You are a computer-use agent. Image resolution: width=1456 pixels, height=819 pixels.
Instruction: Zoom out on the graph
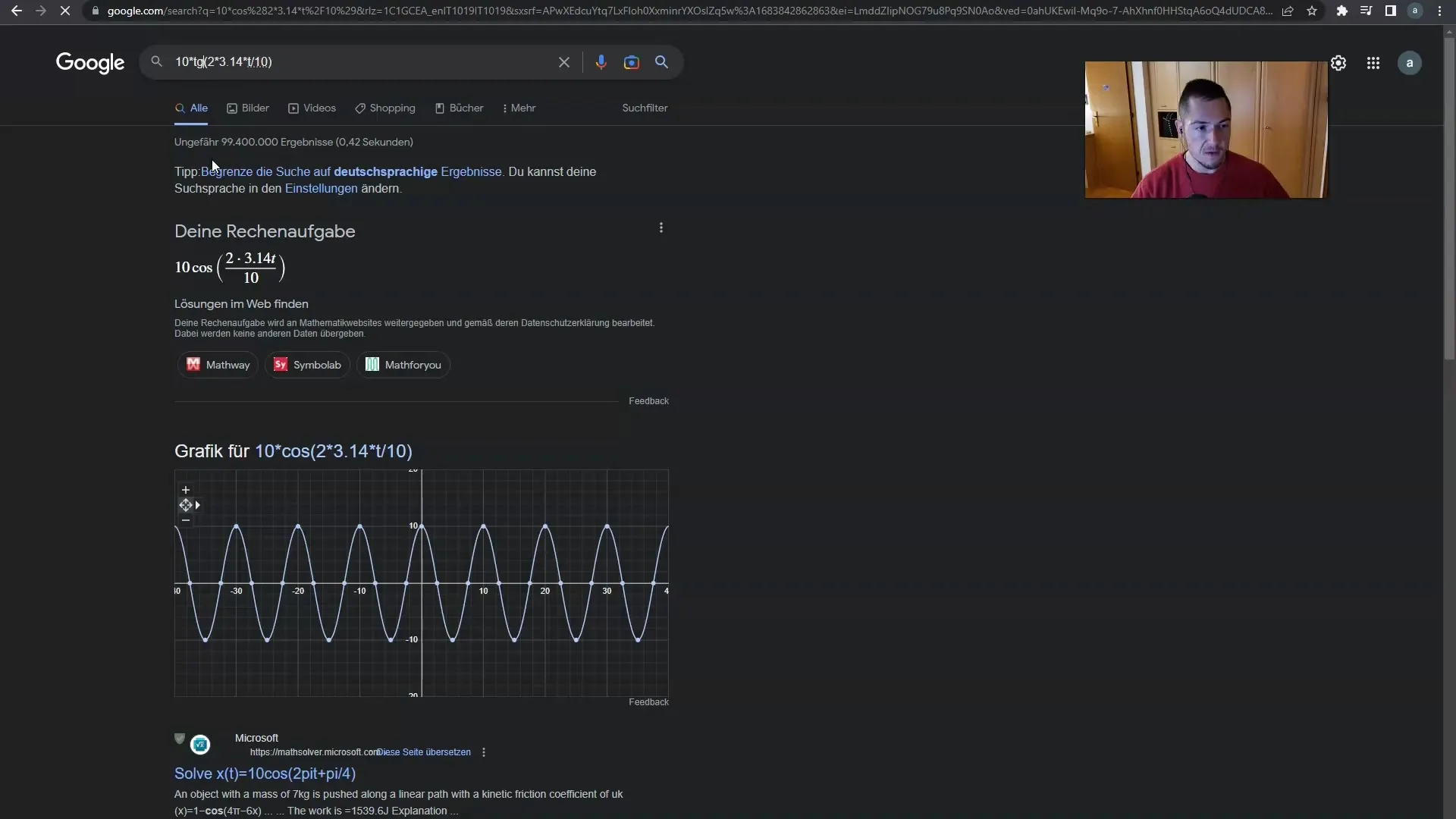click(185, 520)
